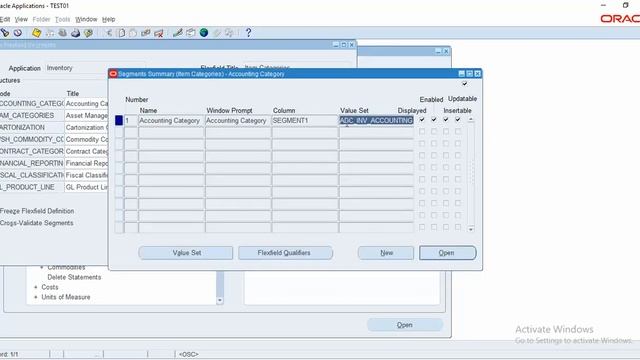This screenshot has width=640, height=360.
Task: Click the yellow Save toolbar icon
Action: 36,33
